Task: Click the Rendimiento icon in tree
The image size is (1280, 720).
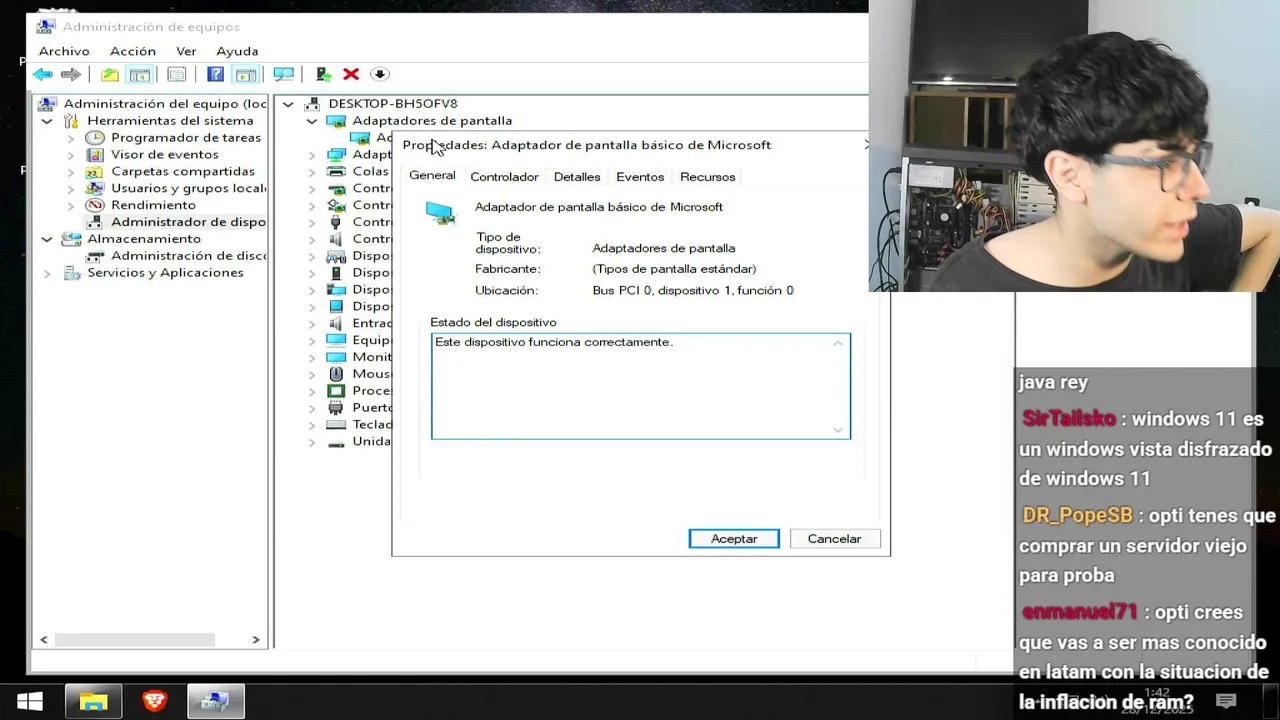Action: [95, 205]
